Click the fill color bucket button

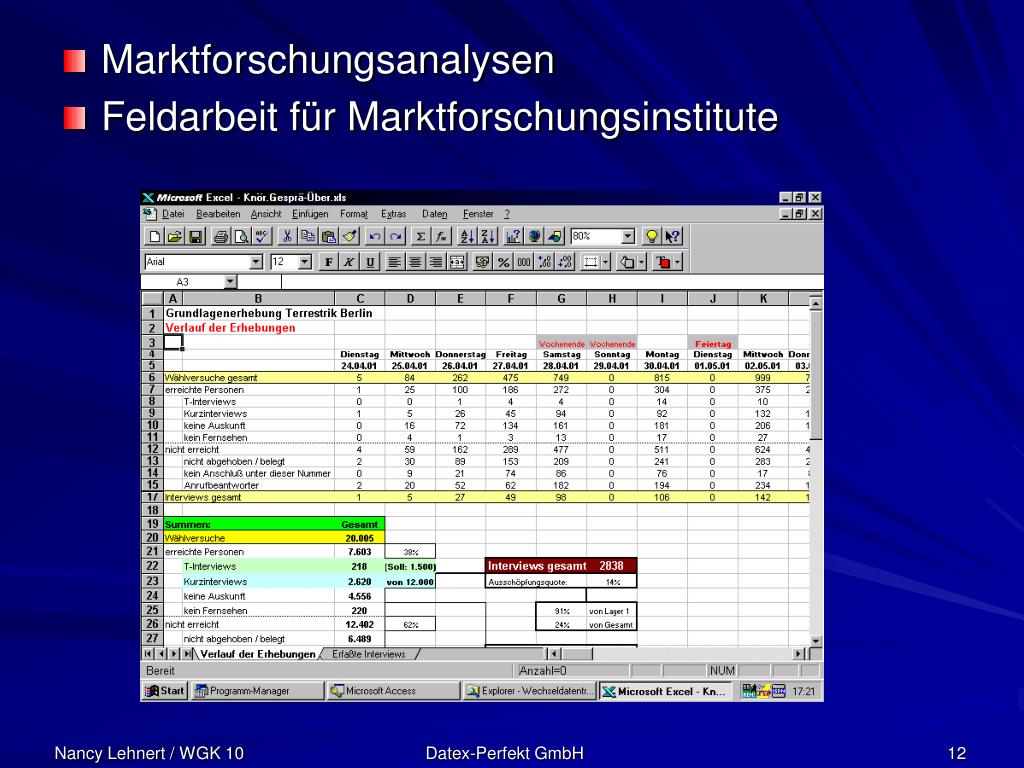point(628,262)
